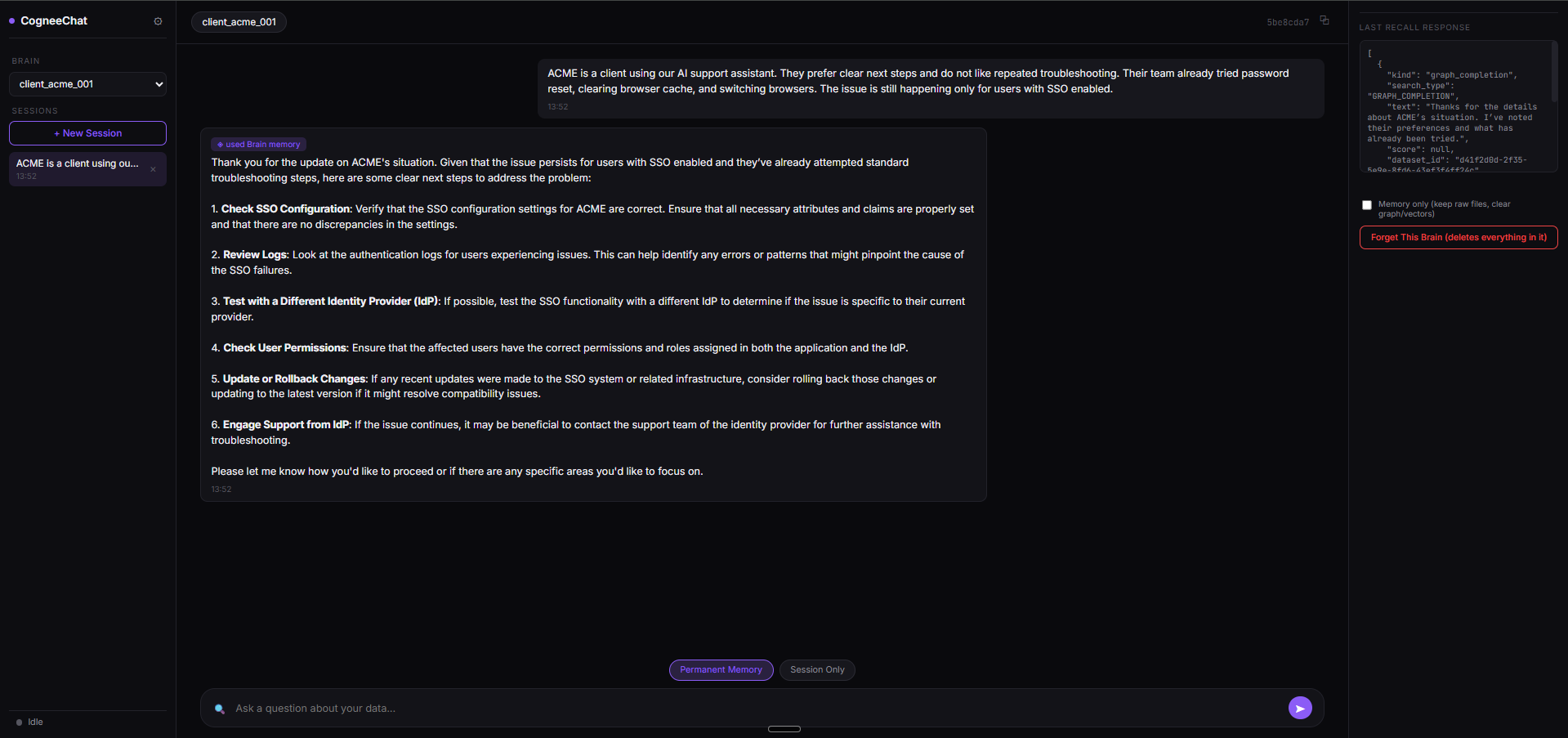Delete the ACME session with the x icon
The height and width of the screenshot is (738, 1568).
click(x=153, y=169)
